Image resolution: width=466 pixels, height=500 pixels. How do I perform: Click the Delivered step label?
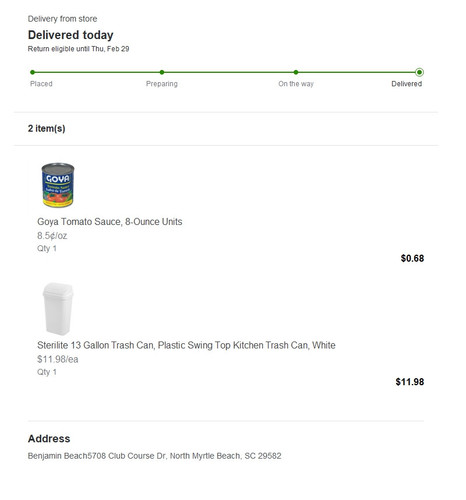pyautogui.click(x=407, y=84)
